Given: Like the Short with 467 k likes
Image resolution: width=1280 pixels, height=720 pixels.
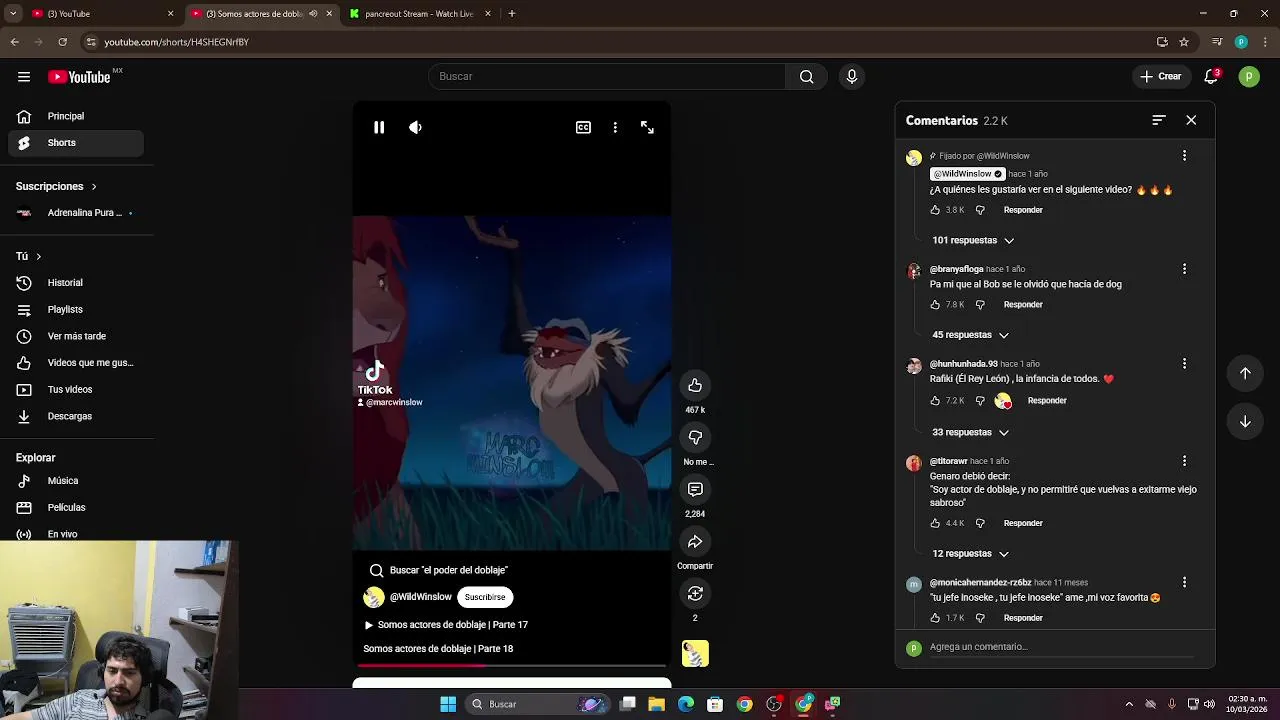Looking at the screenshot, I should point(695,385).
